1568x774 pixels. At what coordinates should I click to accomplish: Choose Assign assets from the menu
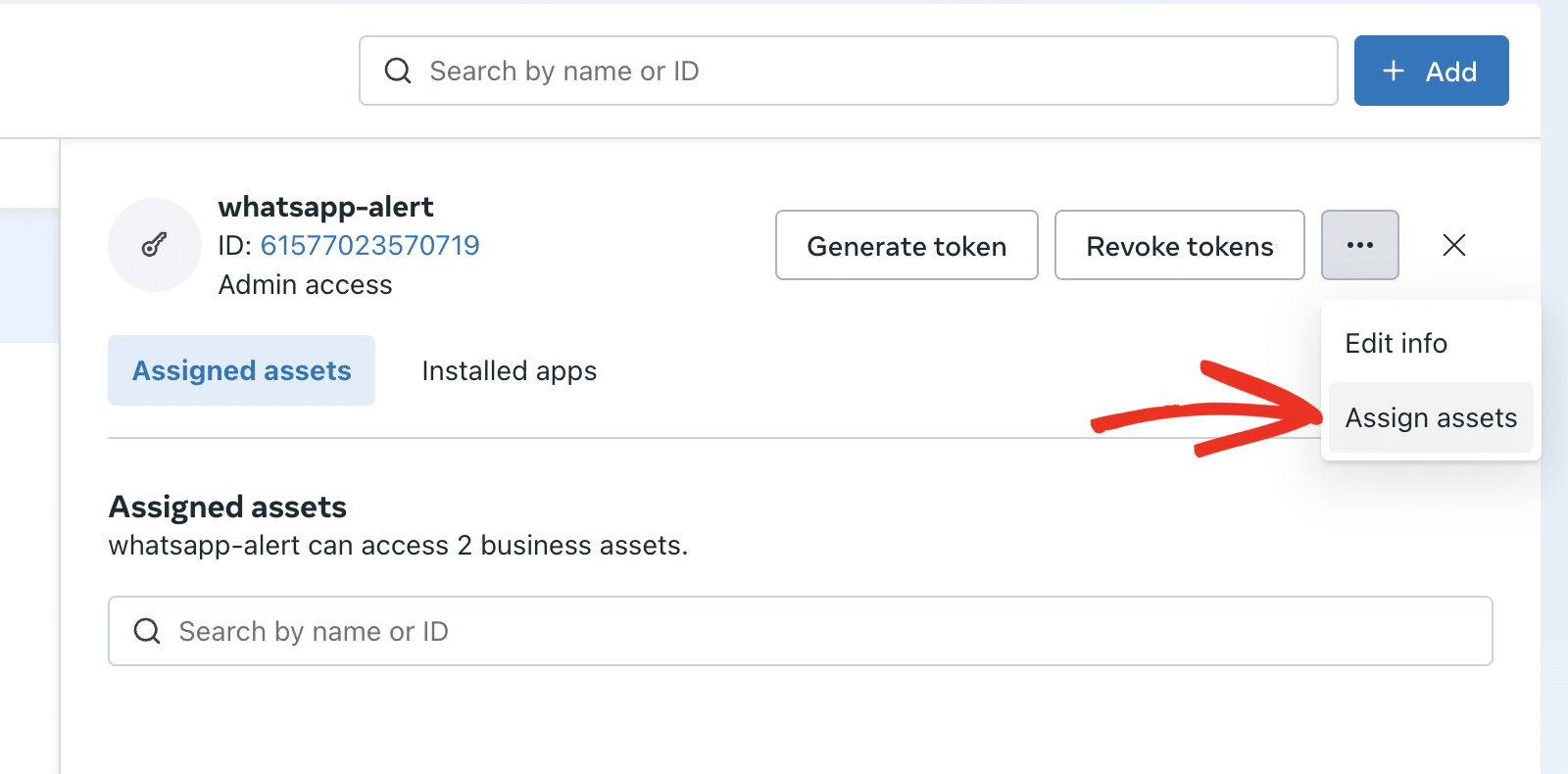pos(1431,417)
